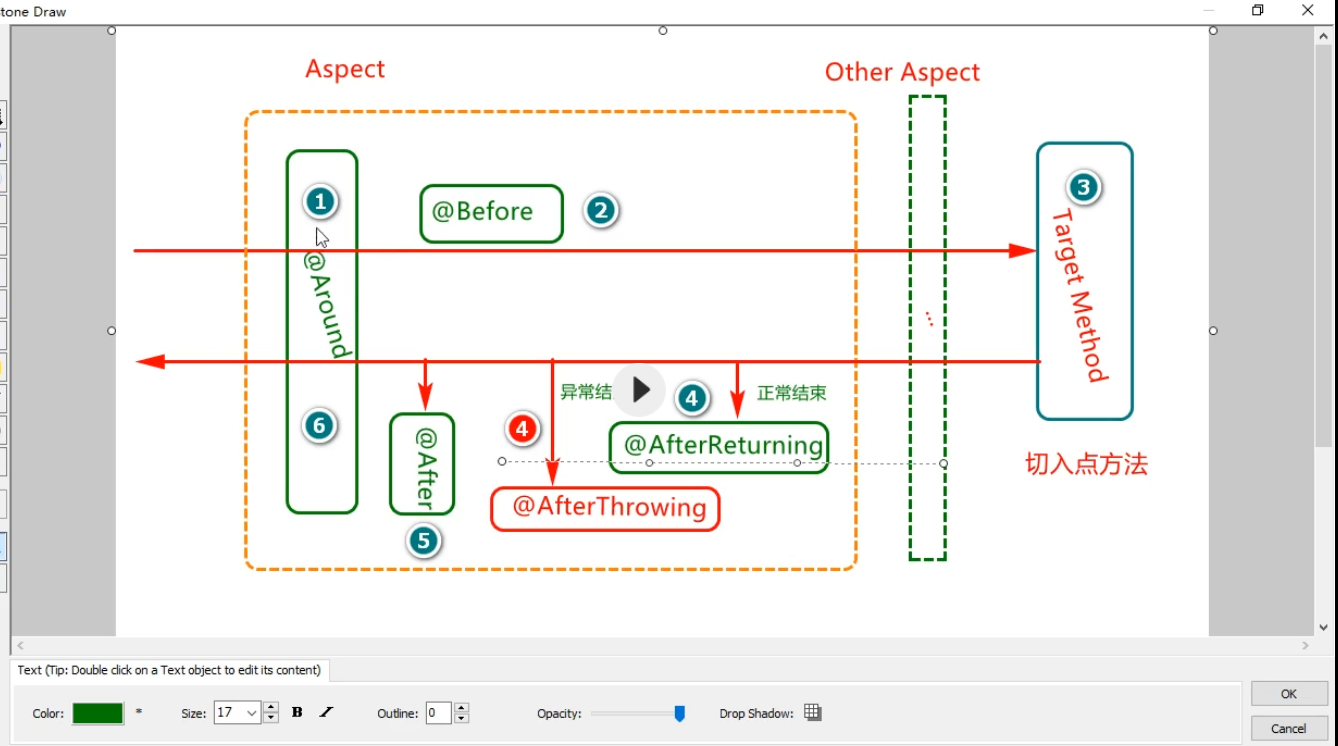Select the teal numbered circle 4
The width and height of the screenshot is (1338, 746).
[x=692, y=398]
